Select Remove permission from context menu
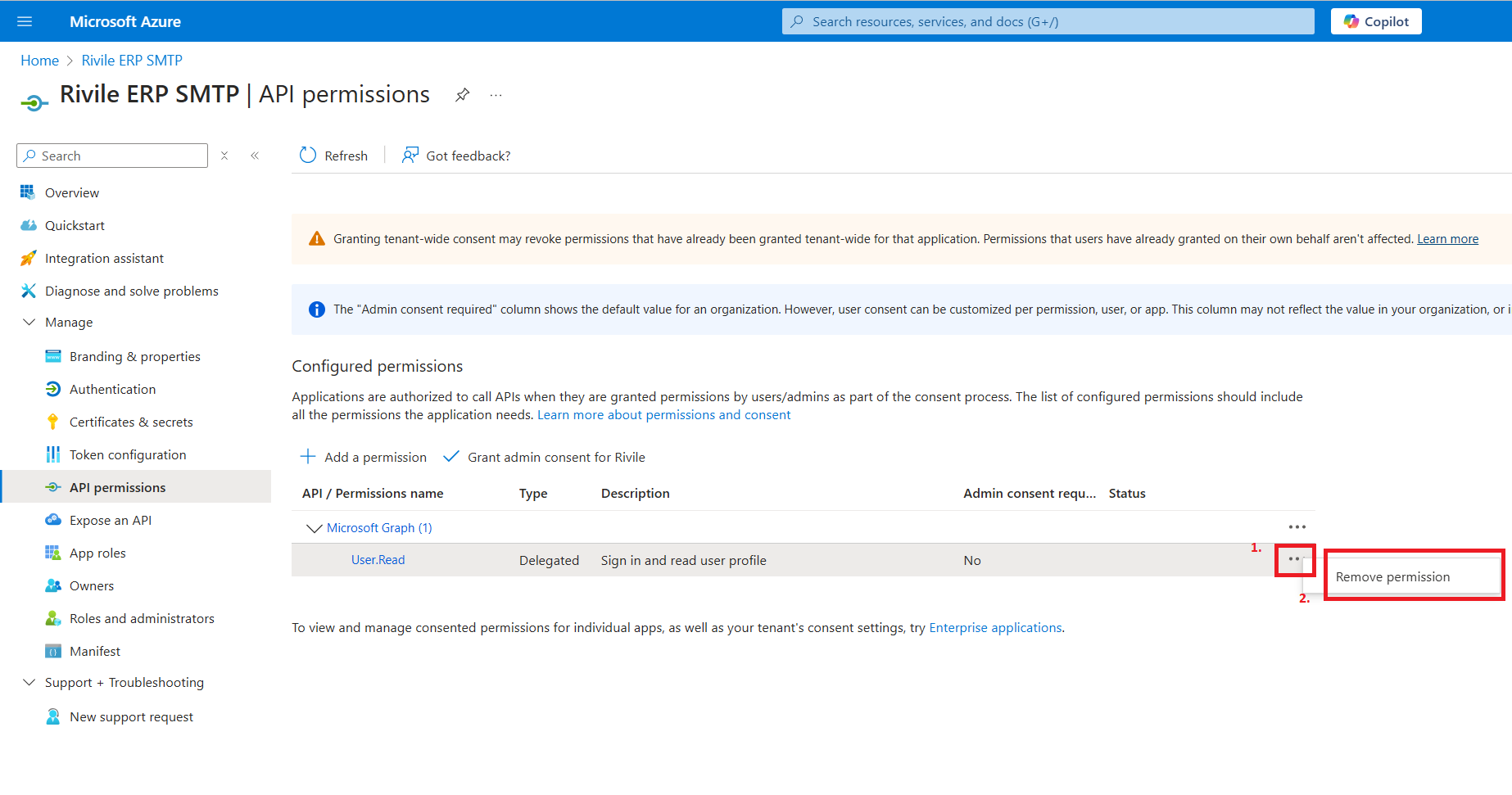Screen dimensions: 1512x795 (1392, 577)
